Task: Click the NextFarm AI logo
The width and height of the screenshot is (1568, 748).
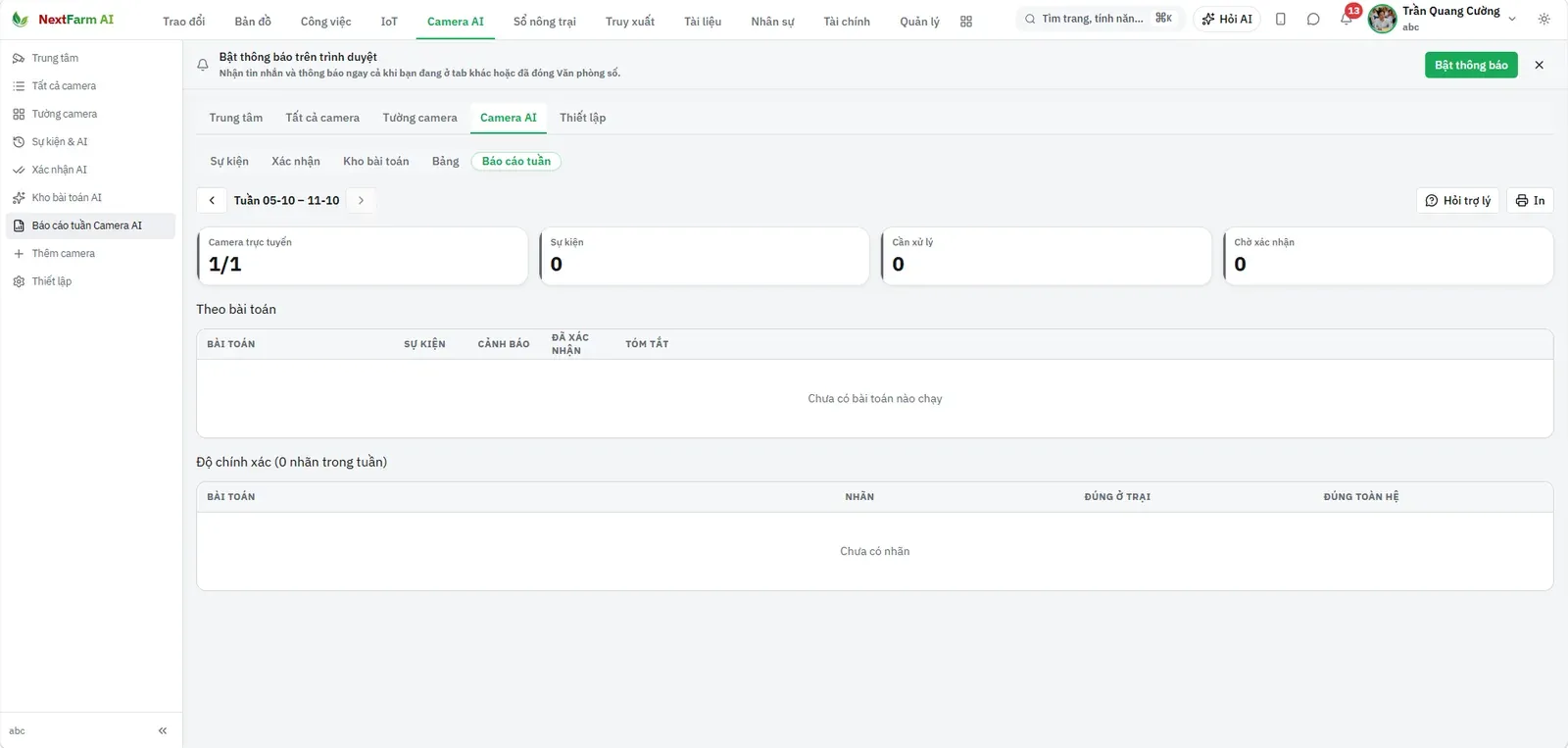Action: pyautogui.click(x=63, y=20)
